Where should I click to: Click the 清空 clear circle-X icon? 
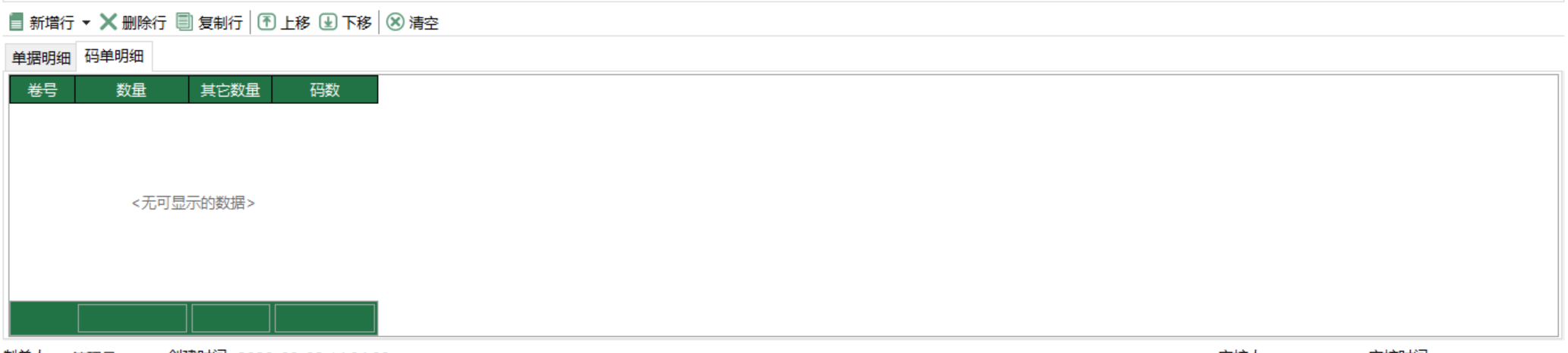click(395, 22)
